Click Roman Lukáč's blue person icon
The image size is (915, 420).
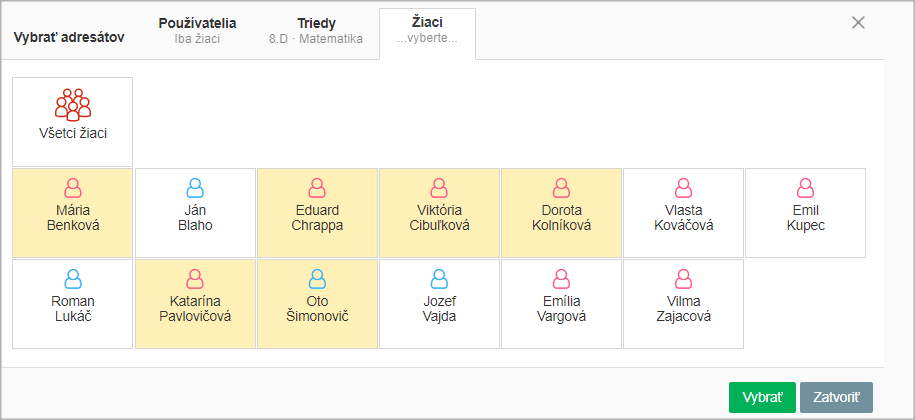click(x=73, y=279)
